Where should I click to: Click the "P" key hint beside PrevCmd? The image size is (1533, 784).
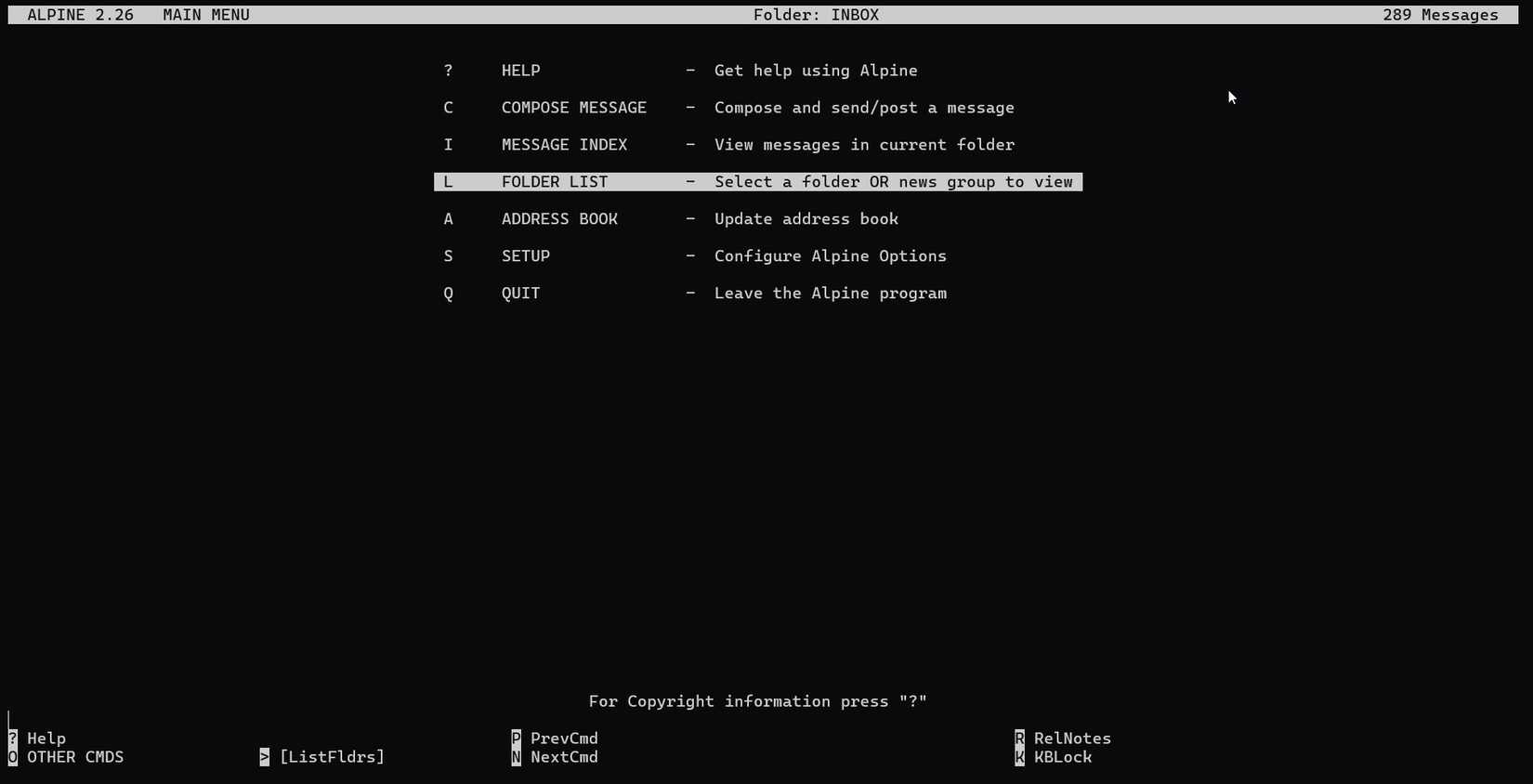517,738
